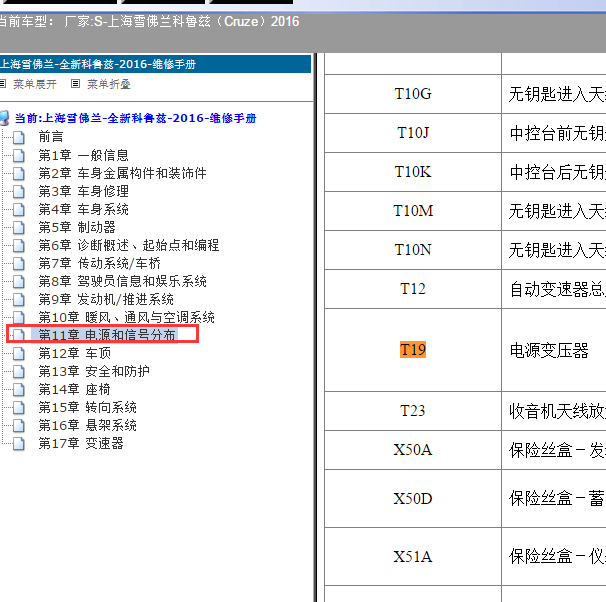Open chapter 第9章 发动机/推进系统
Screen dimensions: 606x602
(x=106, y=299)
